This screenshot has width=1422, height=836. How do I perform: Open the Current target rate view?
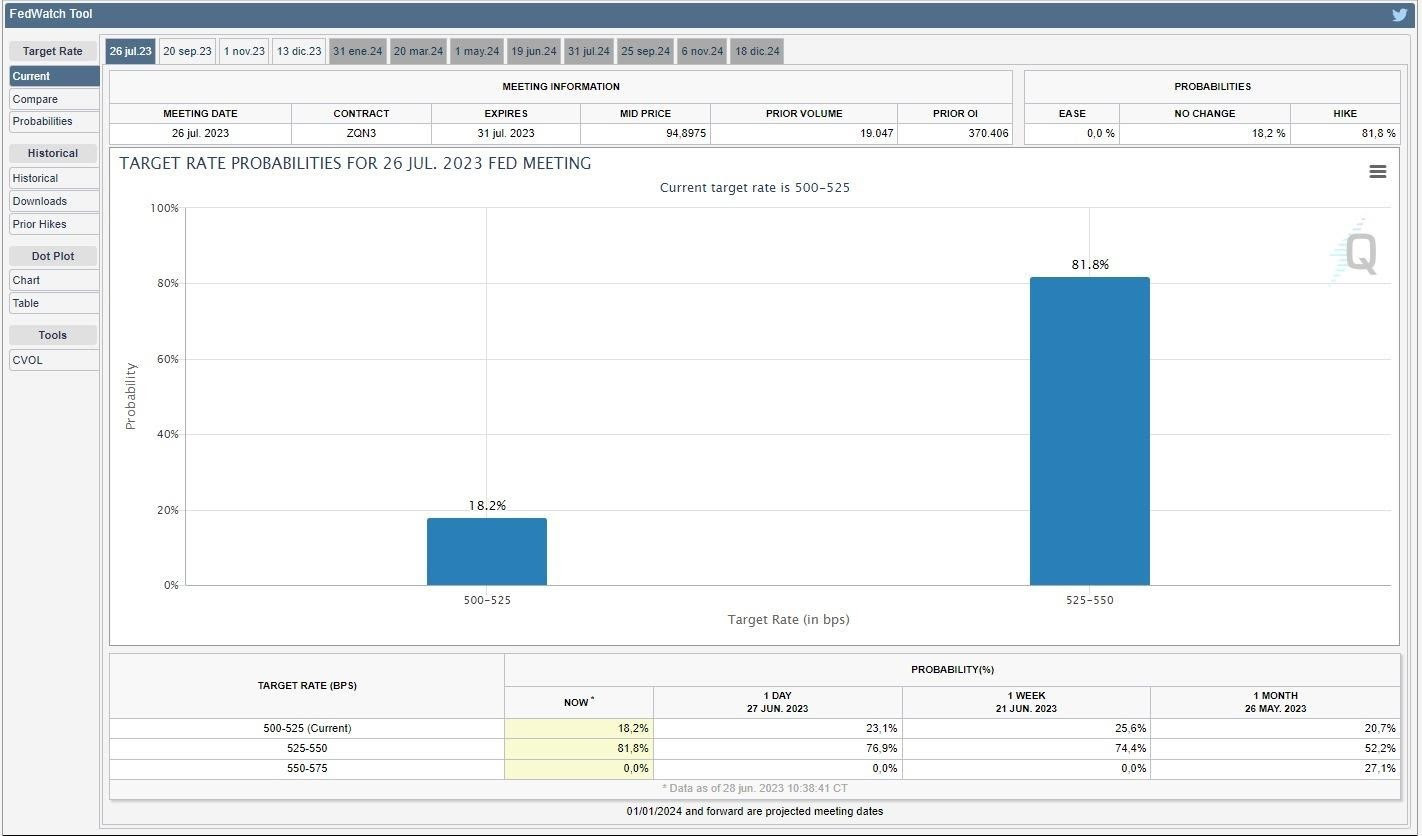click(54, 76)
